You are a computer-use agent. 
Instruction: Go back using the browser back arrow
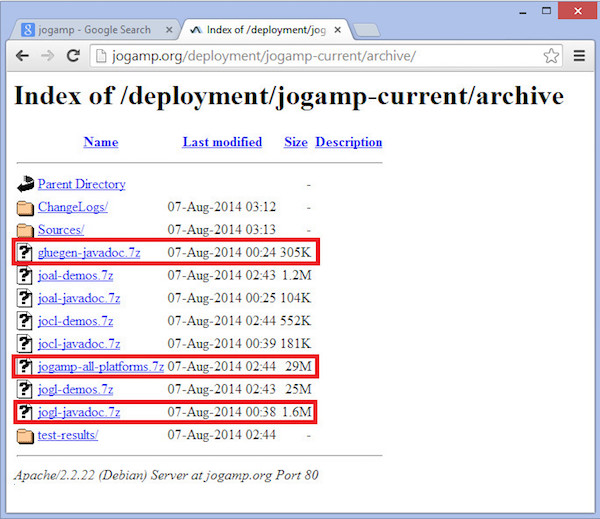(23, 56)
